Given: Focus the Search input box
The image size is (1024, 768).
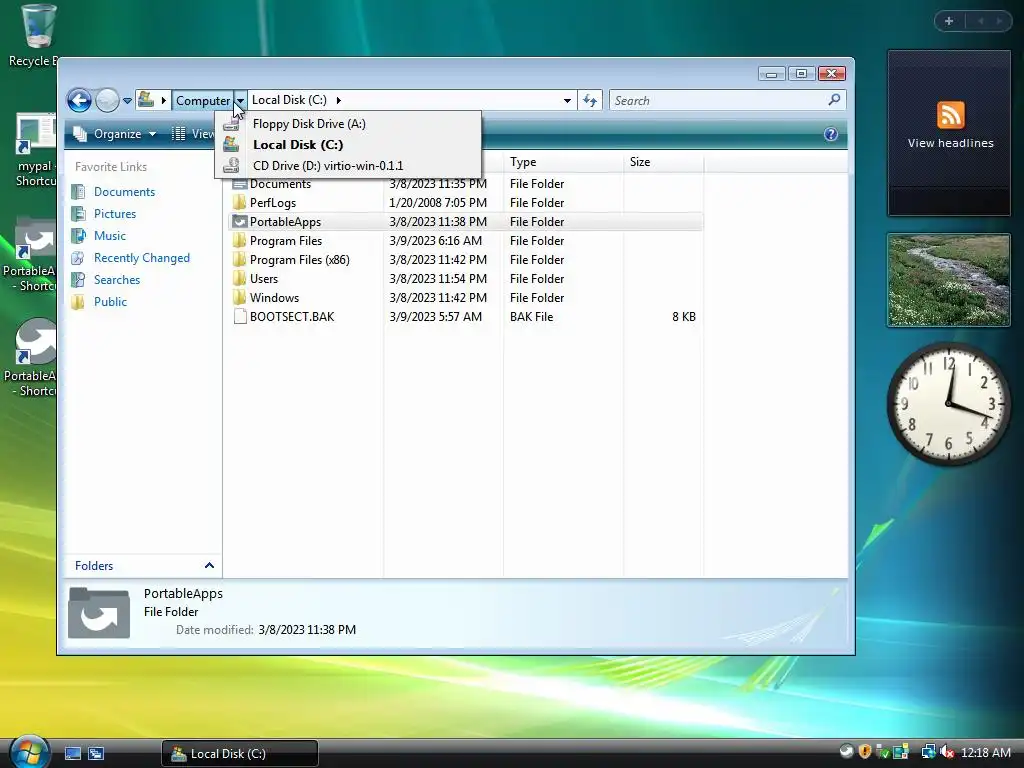Looking at the screenshot, I should click(x=718, y=101).
